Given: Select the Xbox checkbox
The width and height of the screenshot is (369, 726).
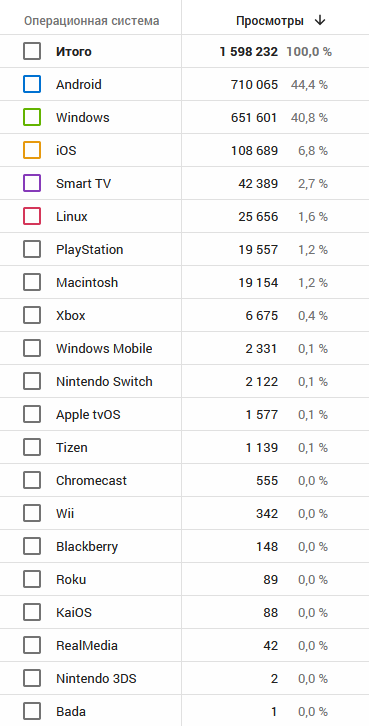Looking at the screenshot, I should pyautogui.click(x=32, y=315).
